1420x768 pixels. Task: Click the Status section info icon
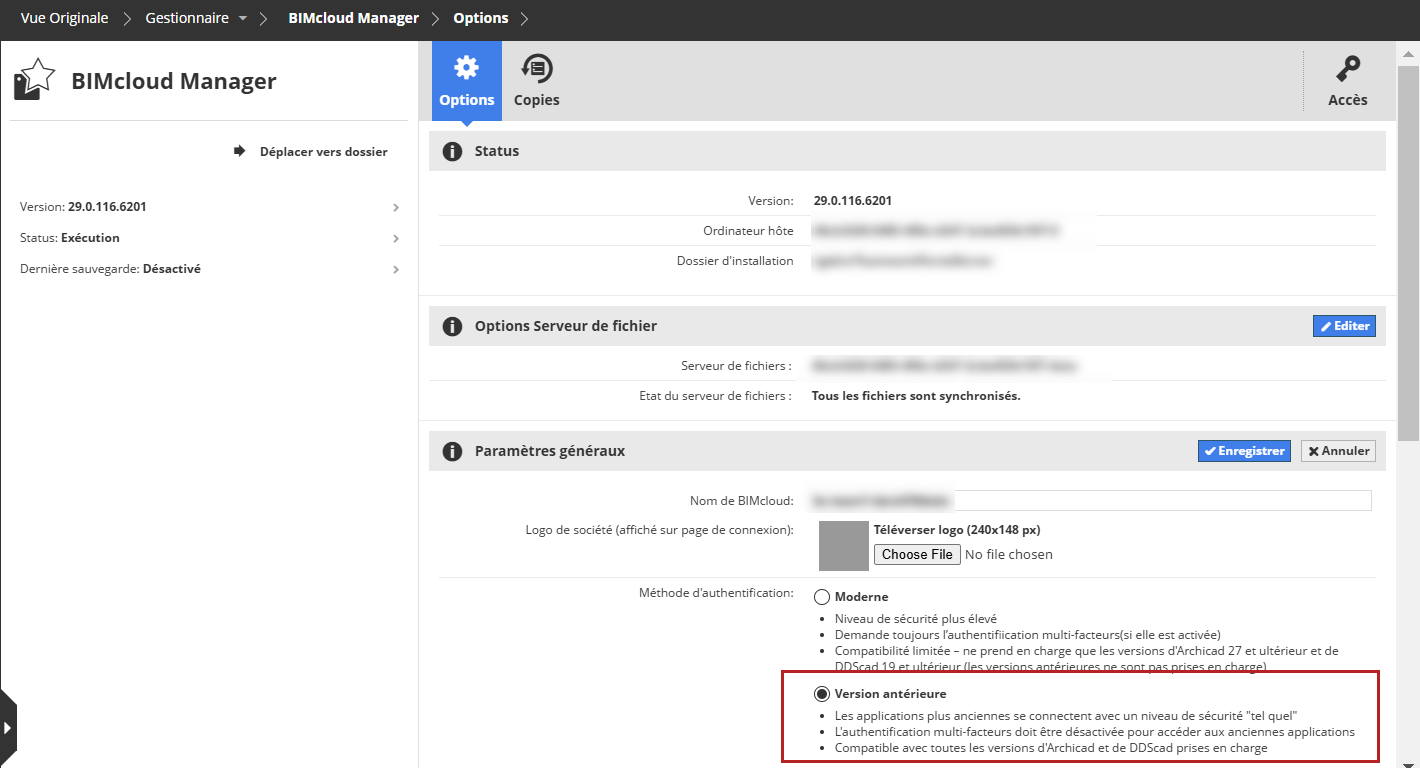[452, 151]
